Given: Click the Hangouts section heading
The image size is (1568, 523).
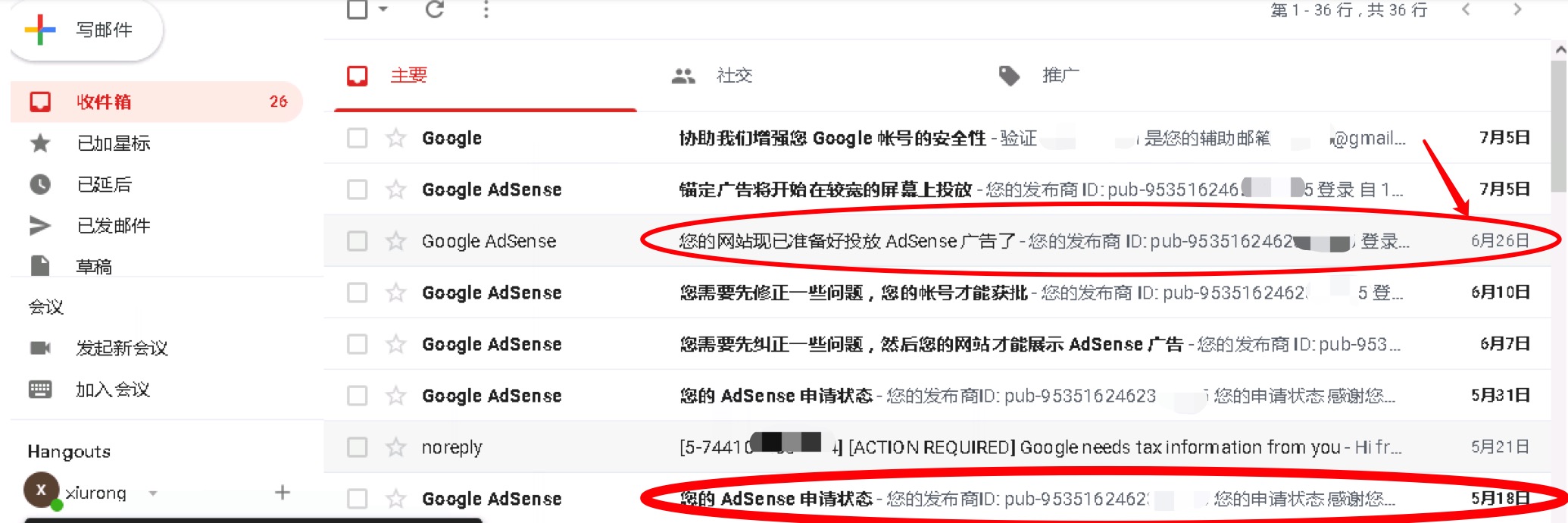Looking at the screenshot, I should (69, 452).
